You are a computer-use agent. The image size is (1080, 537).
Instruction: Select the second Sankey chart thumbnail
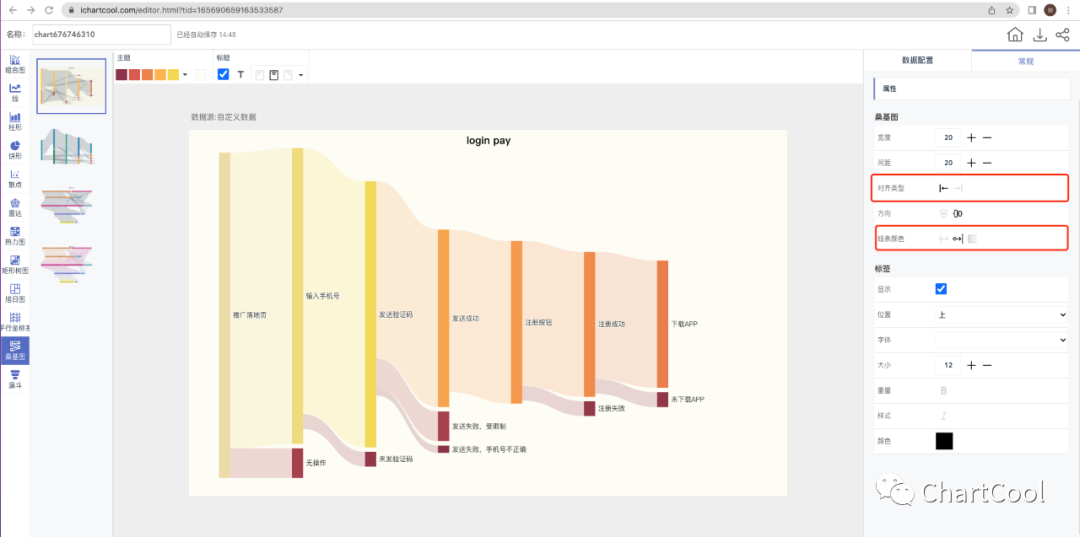(71, 147)
